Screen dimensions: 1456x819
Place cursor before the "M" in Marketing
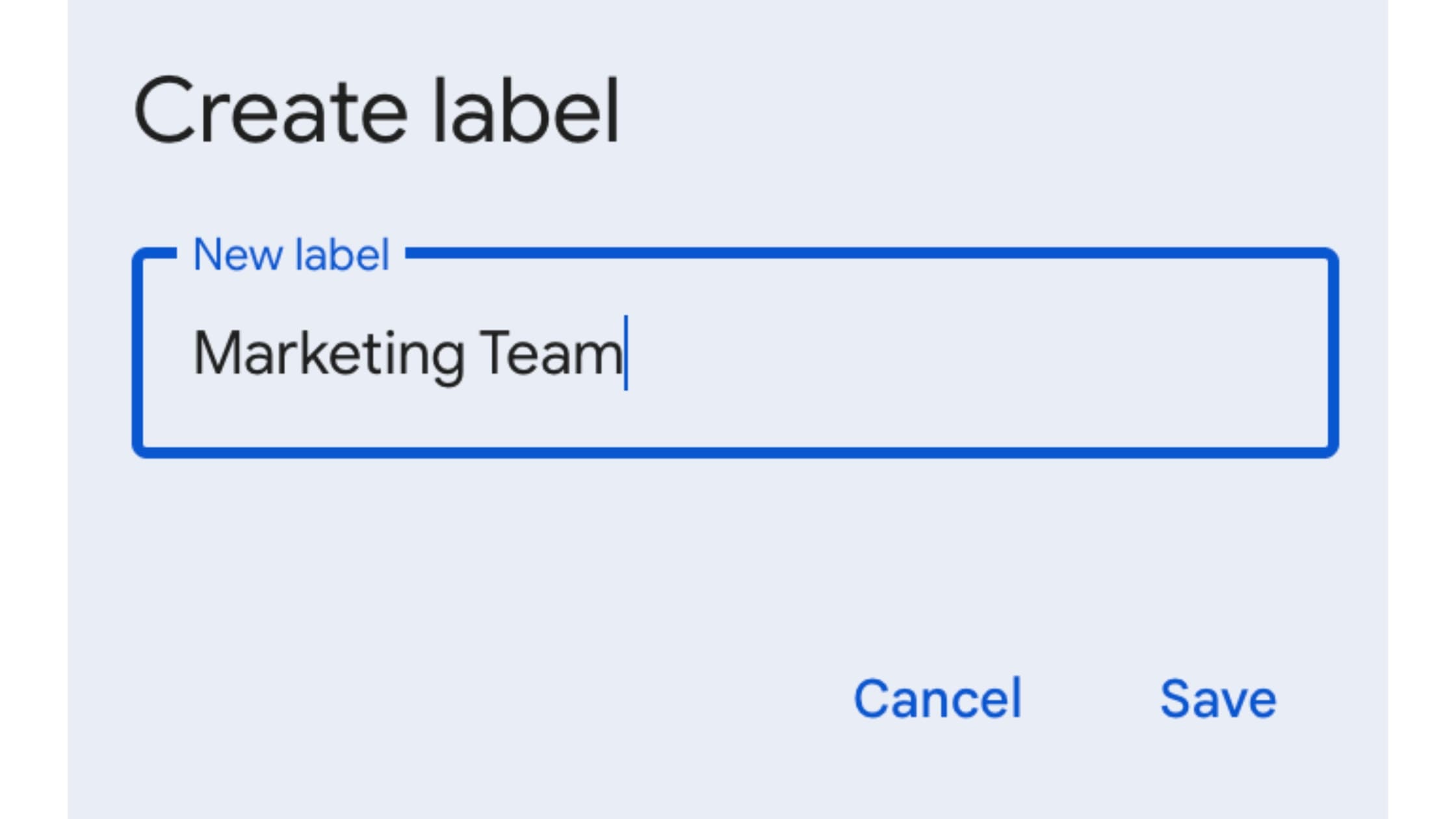[194, 354]
